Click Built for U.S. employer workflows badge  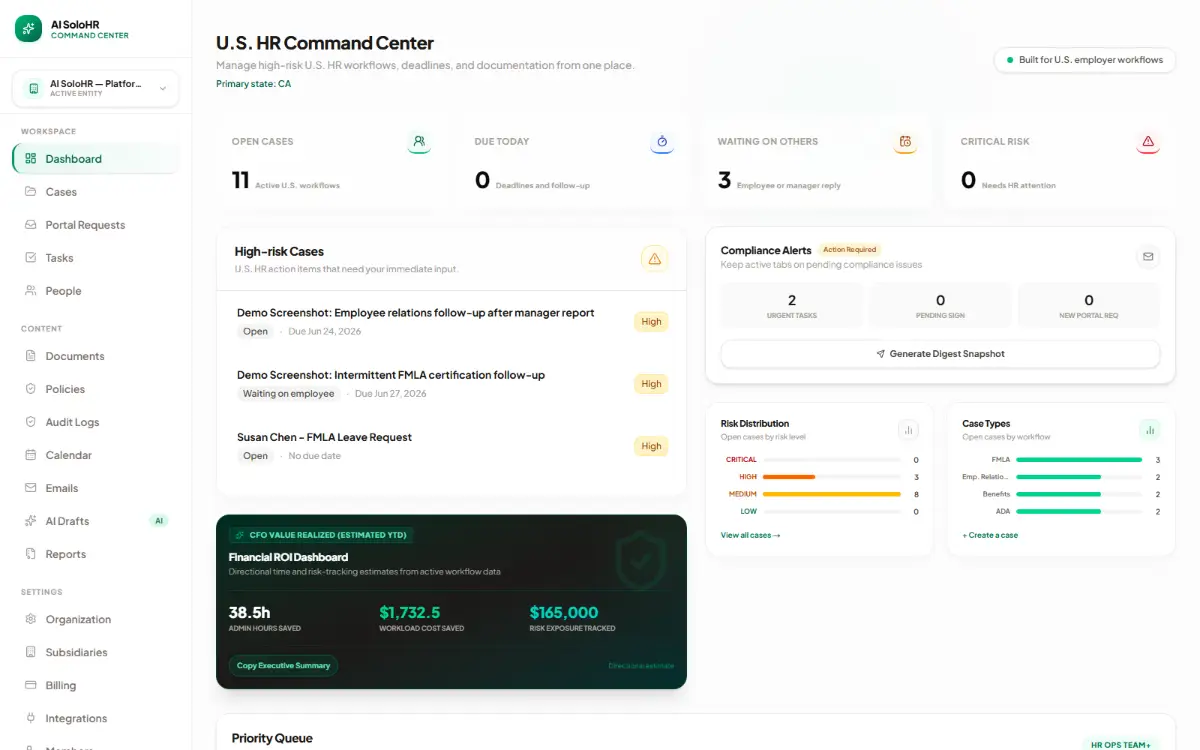coord(1085,60)
